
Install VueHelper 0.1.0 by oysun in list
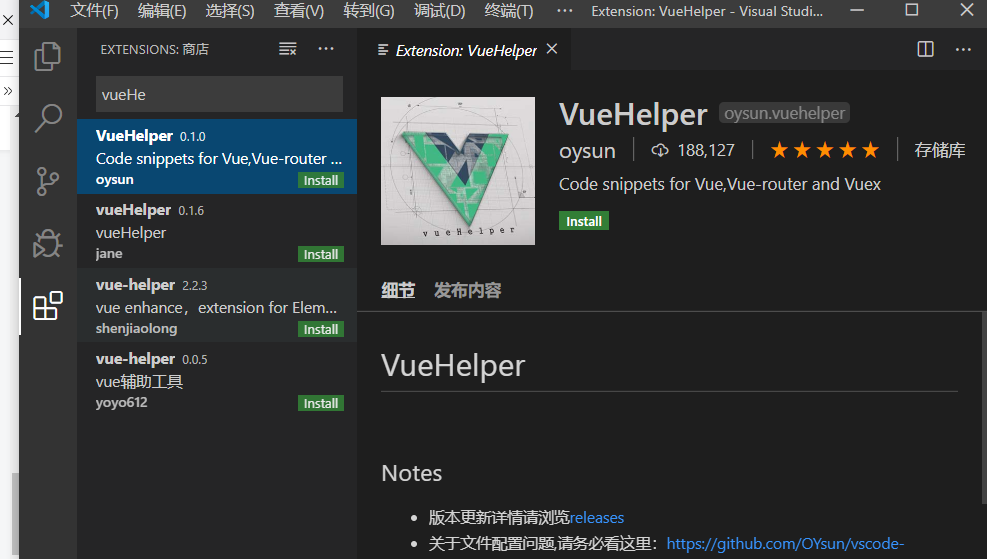(320, 181)
